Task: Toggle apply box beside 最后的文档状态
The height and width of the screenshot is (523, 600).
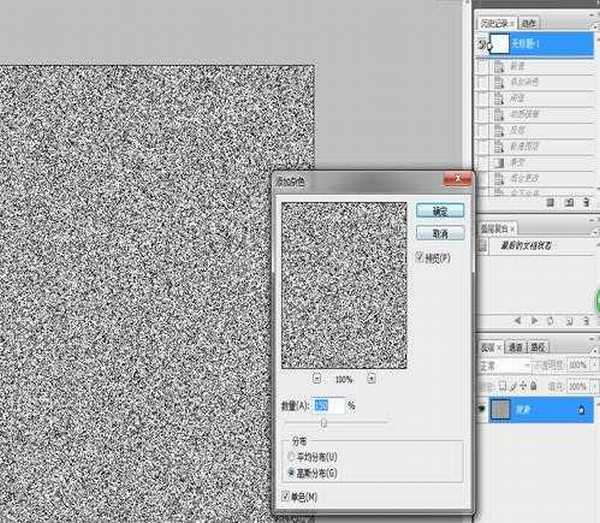Action: click(483, 246)
